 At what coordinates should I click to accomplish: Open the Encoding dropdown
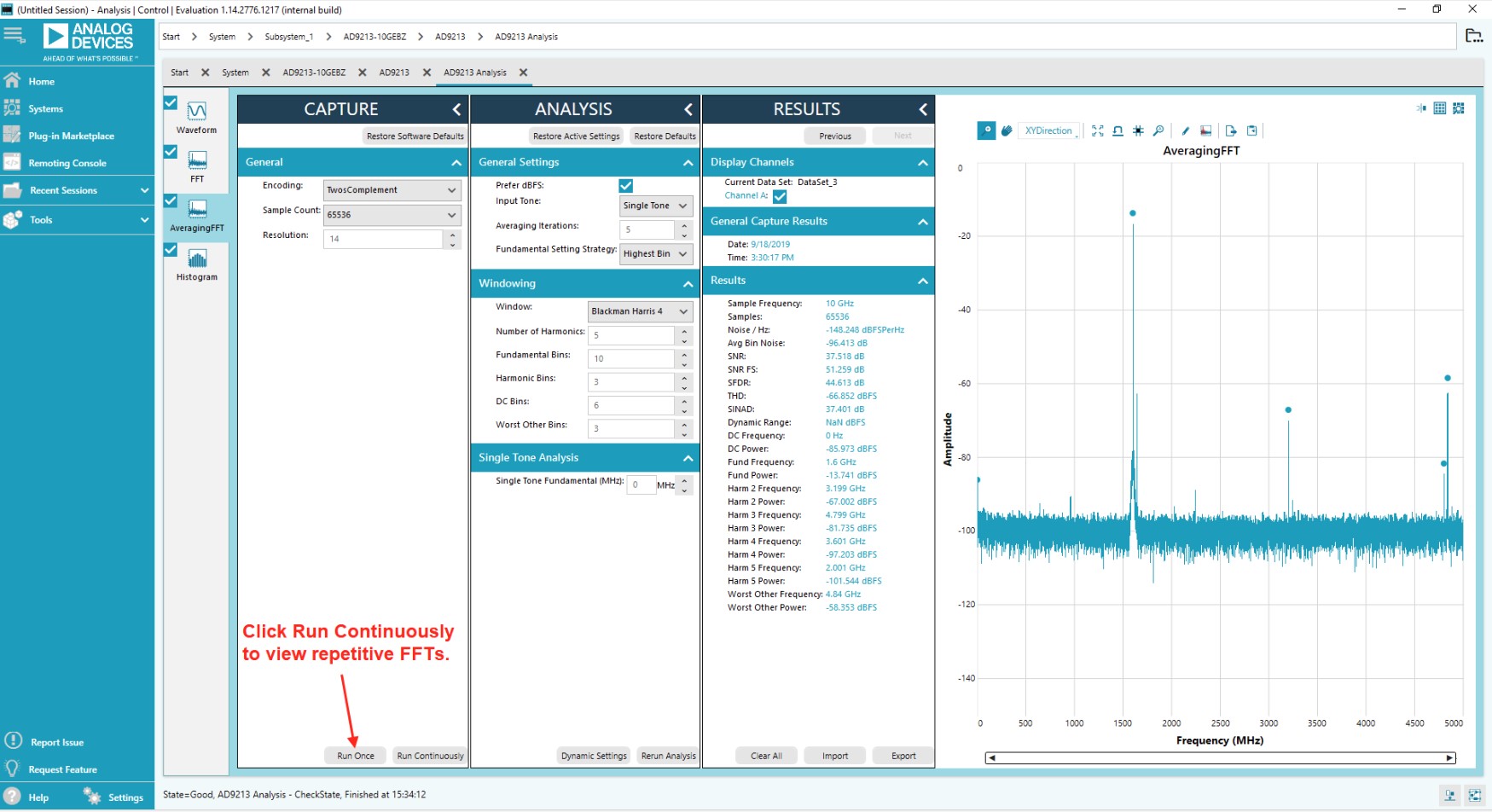click(x=392, y=189)
